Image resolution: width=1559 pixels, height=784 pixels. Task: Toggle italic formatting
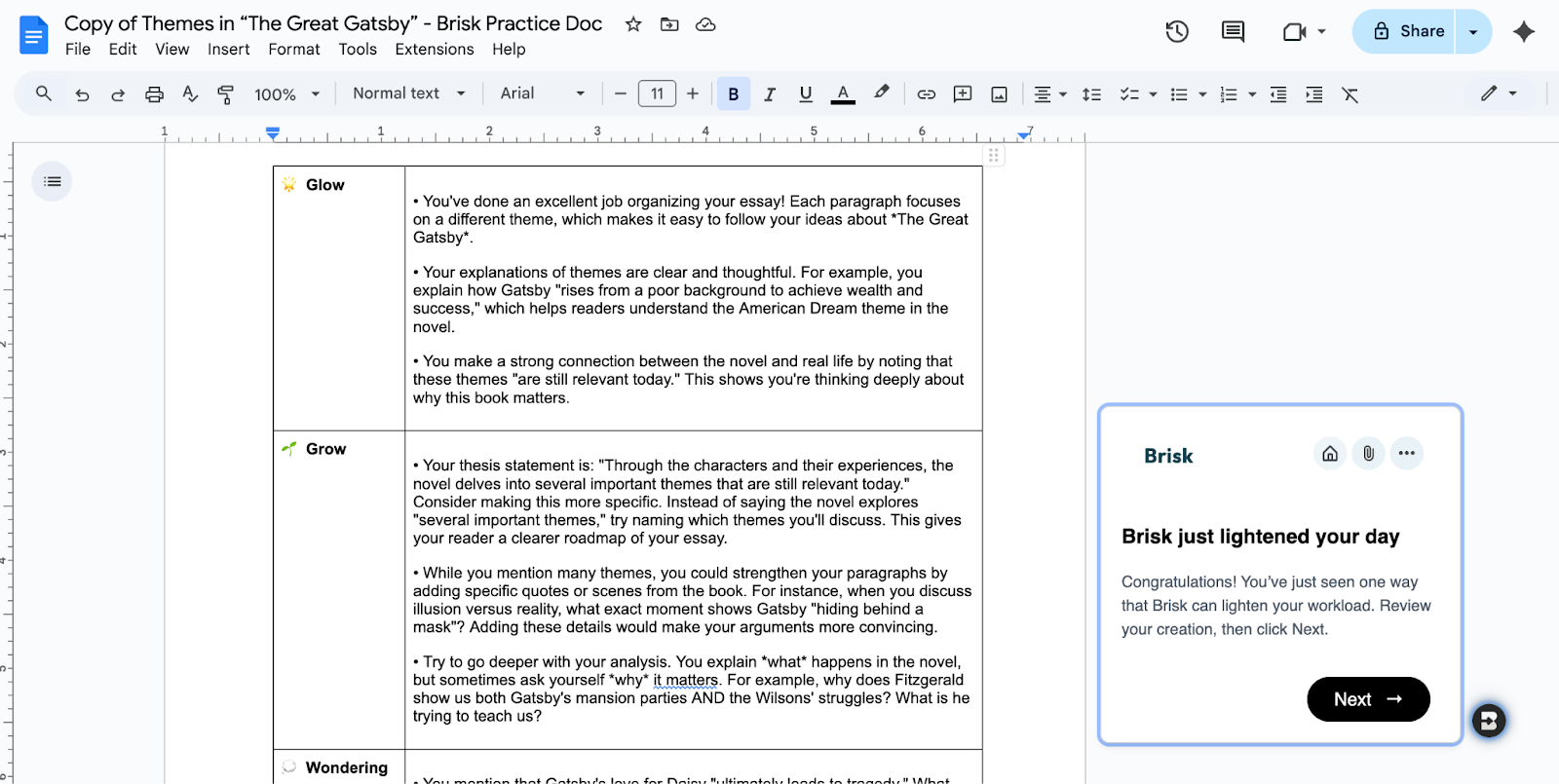point(770,94)
